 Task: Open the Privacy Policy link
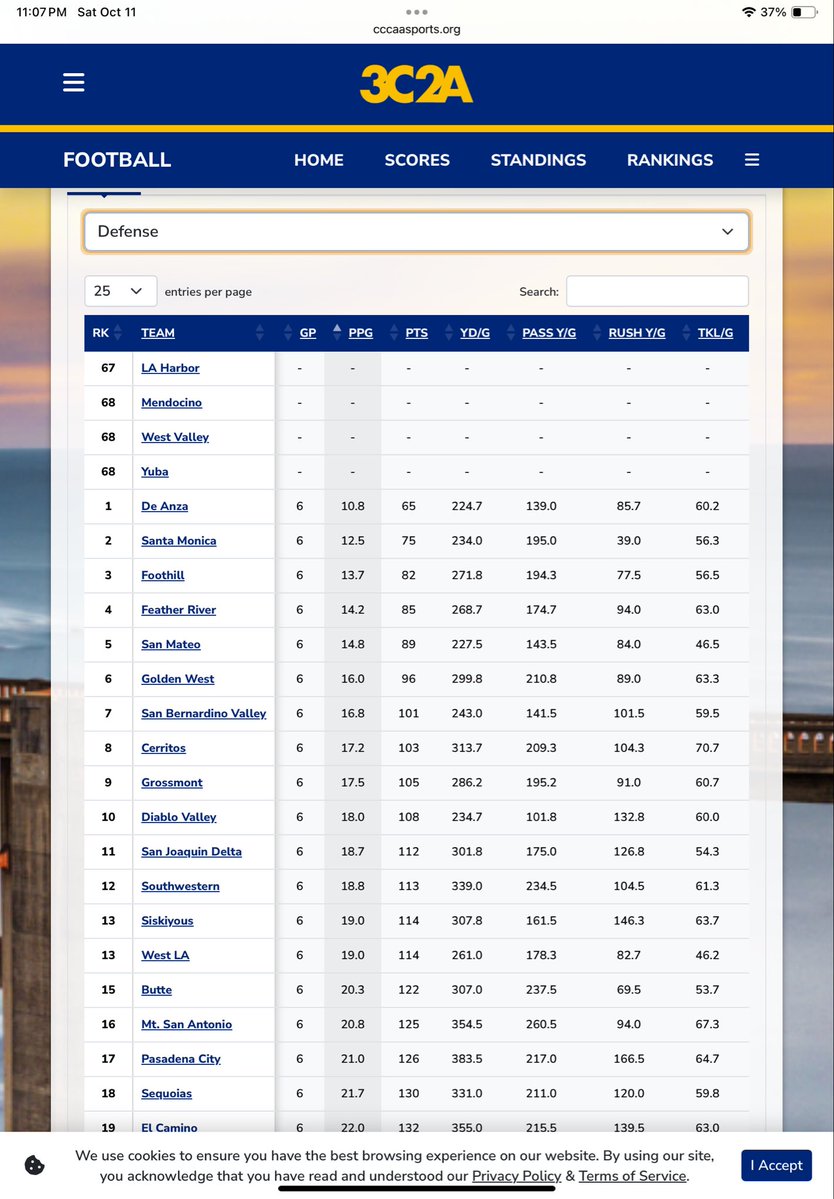517,1176
